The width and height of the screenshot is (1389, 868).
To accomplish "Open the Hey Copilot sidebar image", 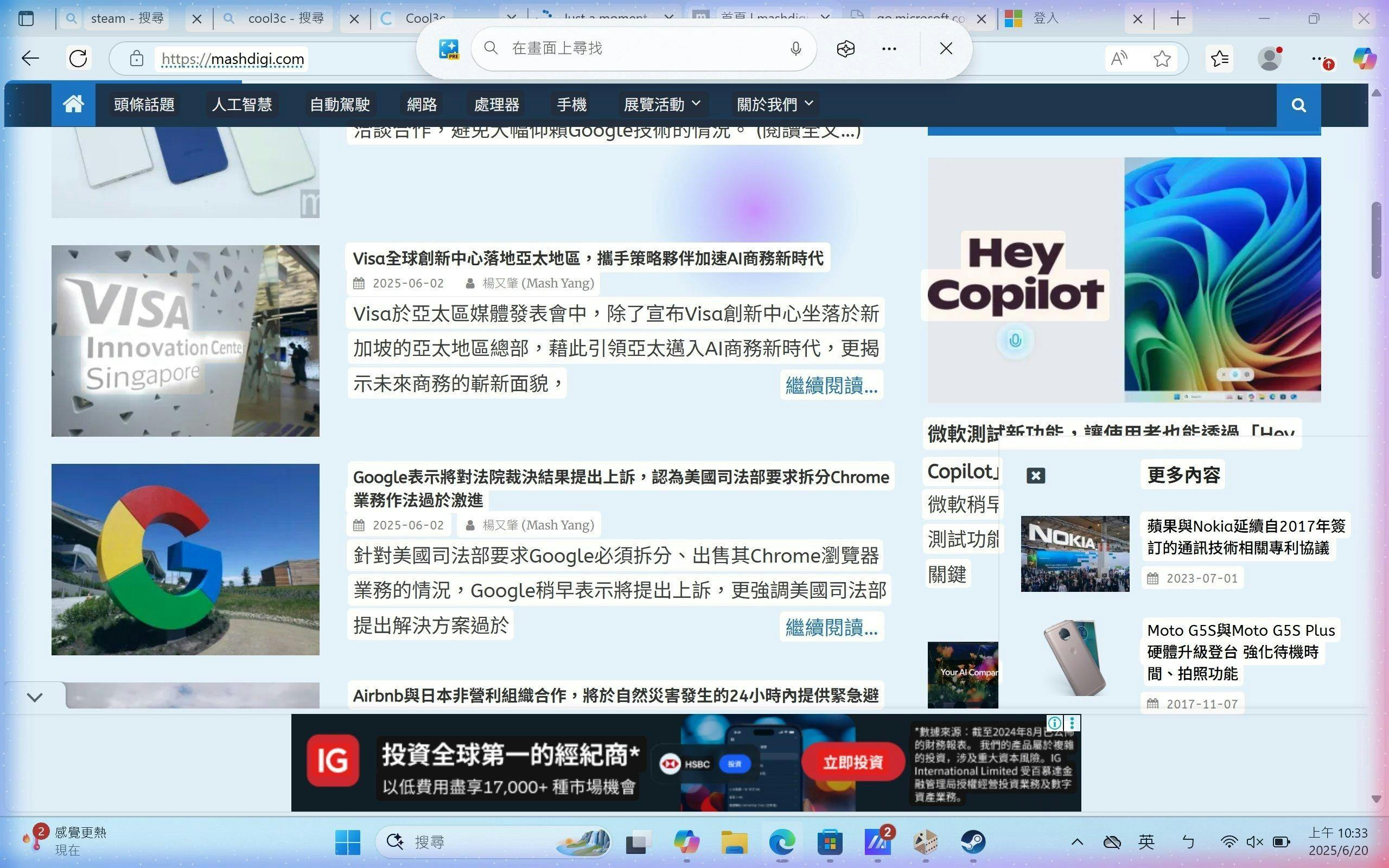I will click(1124, 279).
